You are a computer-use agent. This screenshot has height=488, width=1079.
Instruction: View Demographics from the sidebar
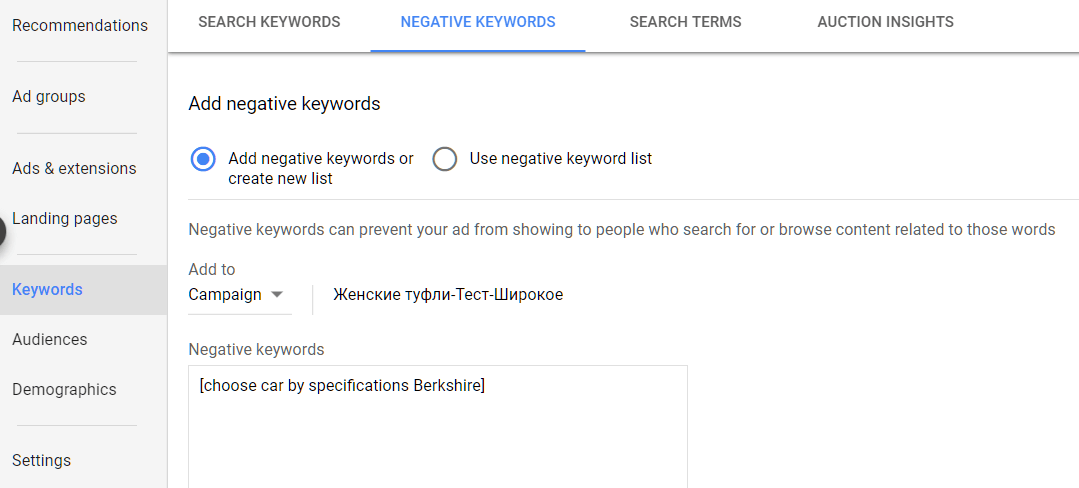(x=64, y=390)
